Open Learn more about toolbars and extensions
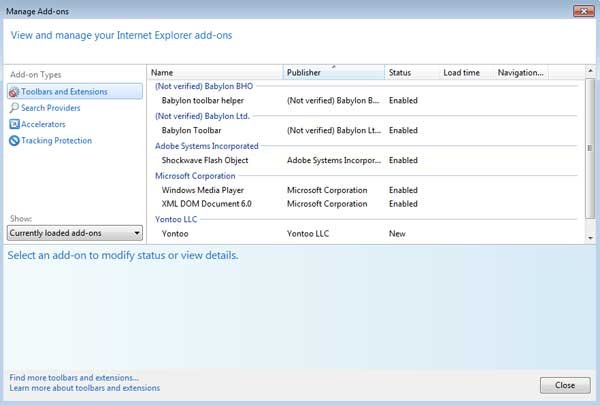Screen dimensions: 600x405 pyautogui.click(x=85, y=388)
